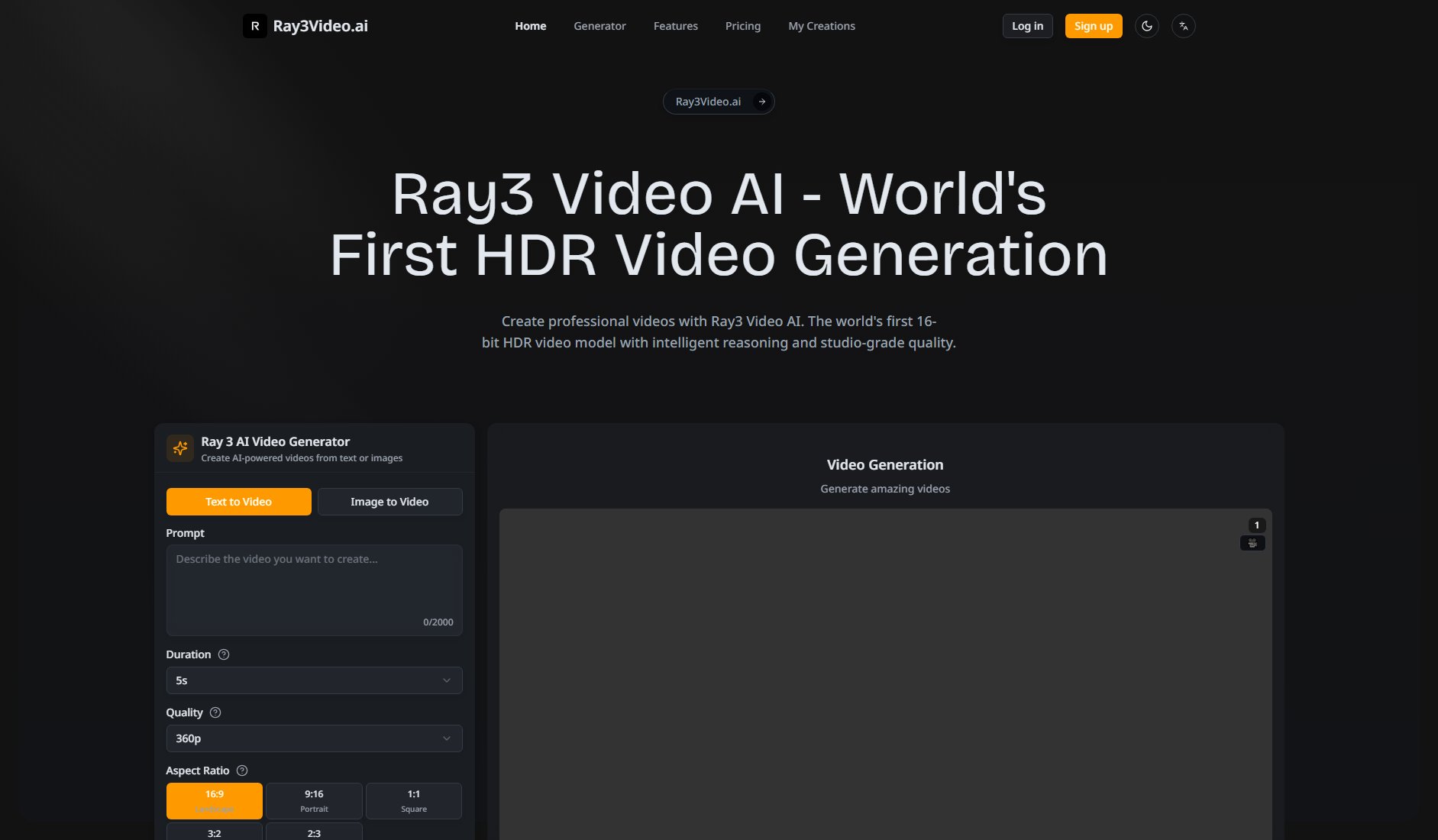Click the small icon under the 1 badge
Screen dimensions: 1438x840
1252,543
